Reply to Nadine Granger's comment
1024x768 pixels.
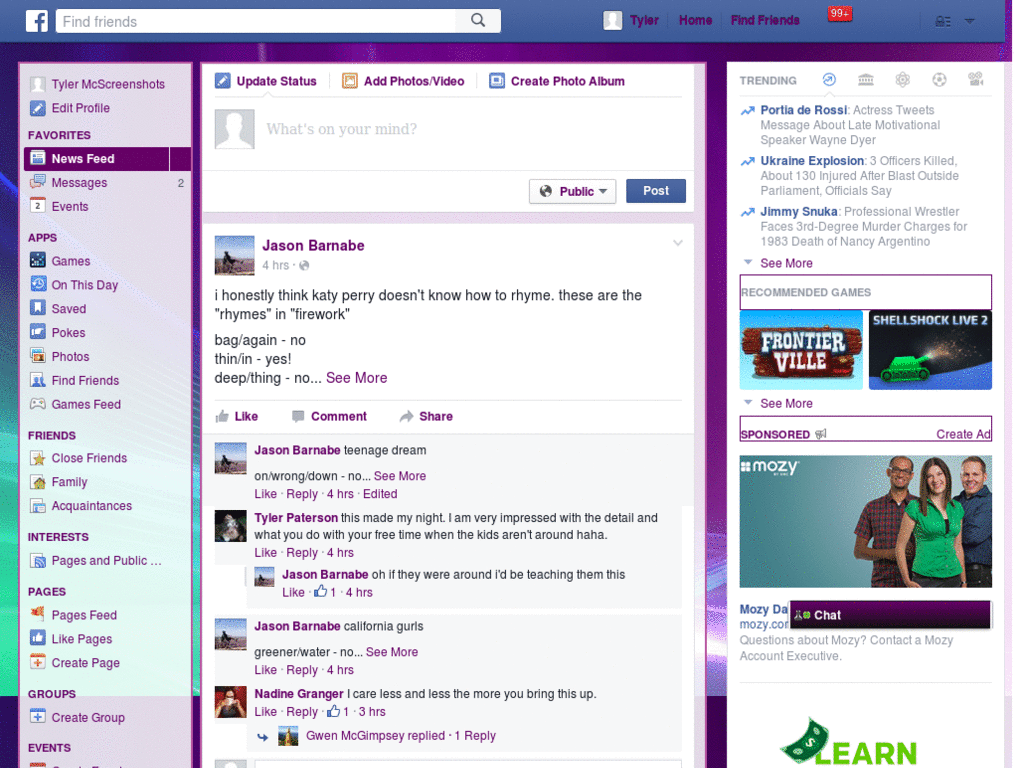coord(302,712)
